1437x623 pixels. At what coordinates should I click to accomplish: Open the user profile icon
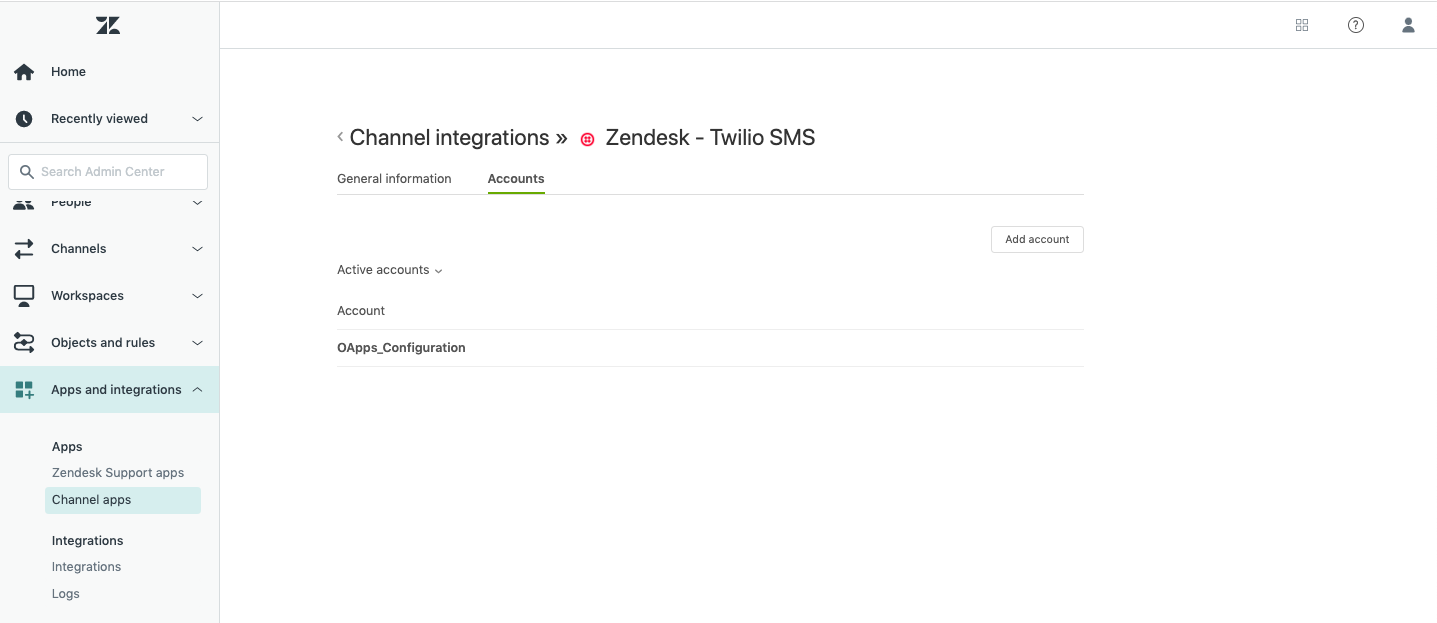pos(1408,25)
